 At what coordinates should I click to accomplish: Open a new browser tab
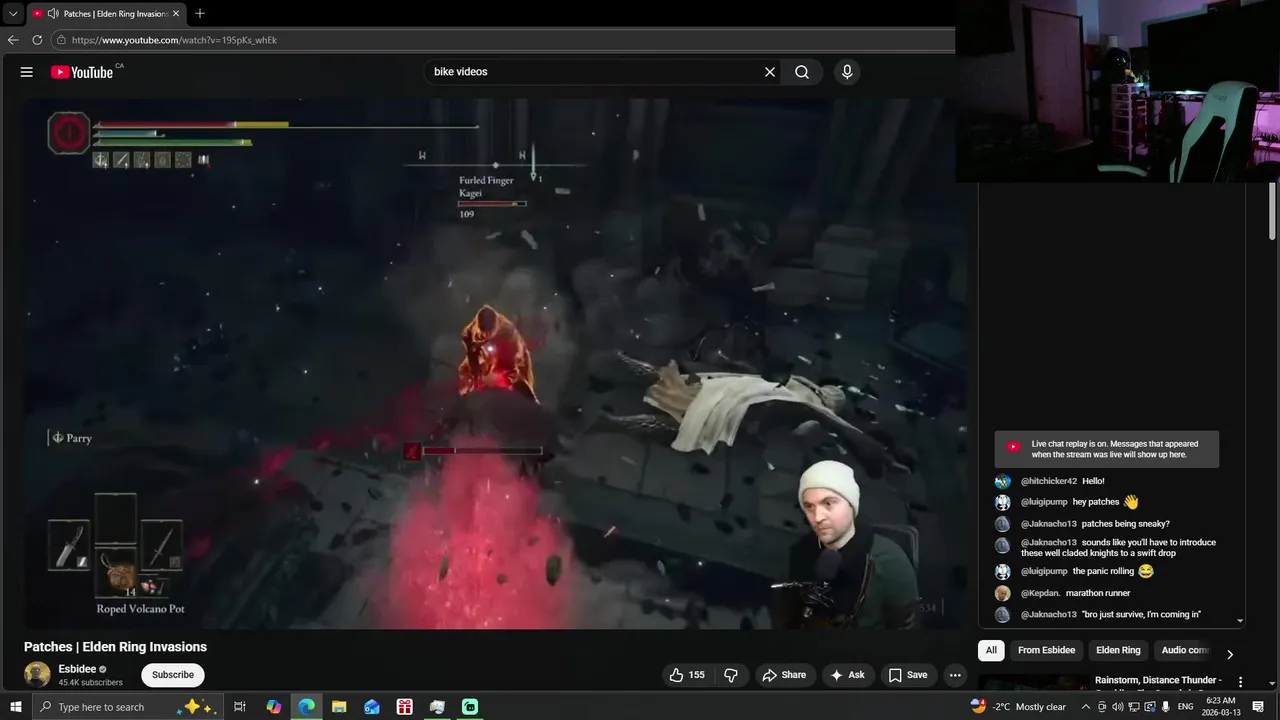click(200, 13)
